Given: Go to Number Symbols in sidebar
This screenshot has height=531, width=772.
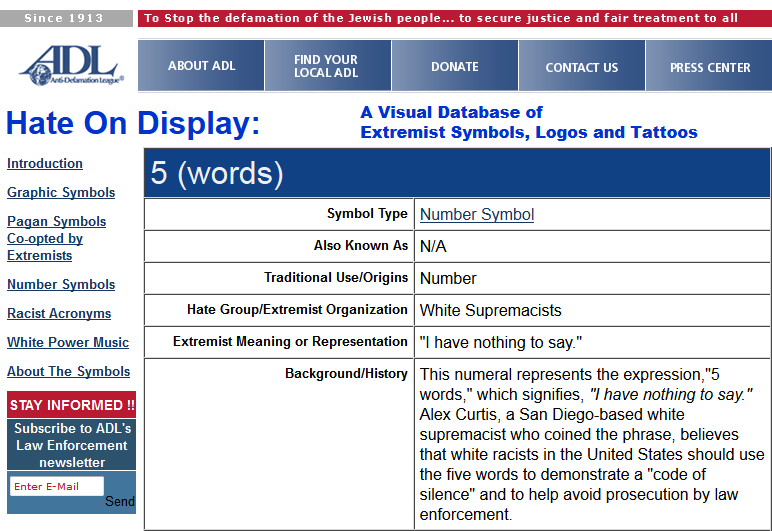Looking at the screenshot, I should coord(61,284).
